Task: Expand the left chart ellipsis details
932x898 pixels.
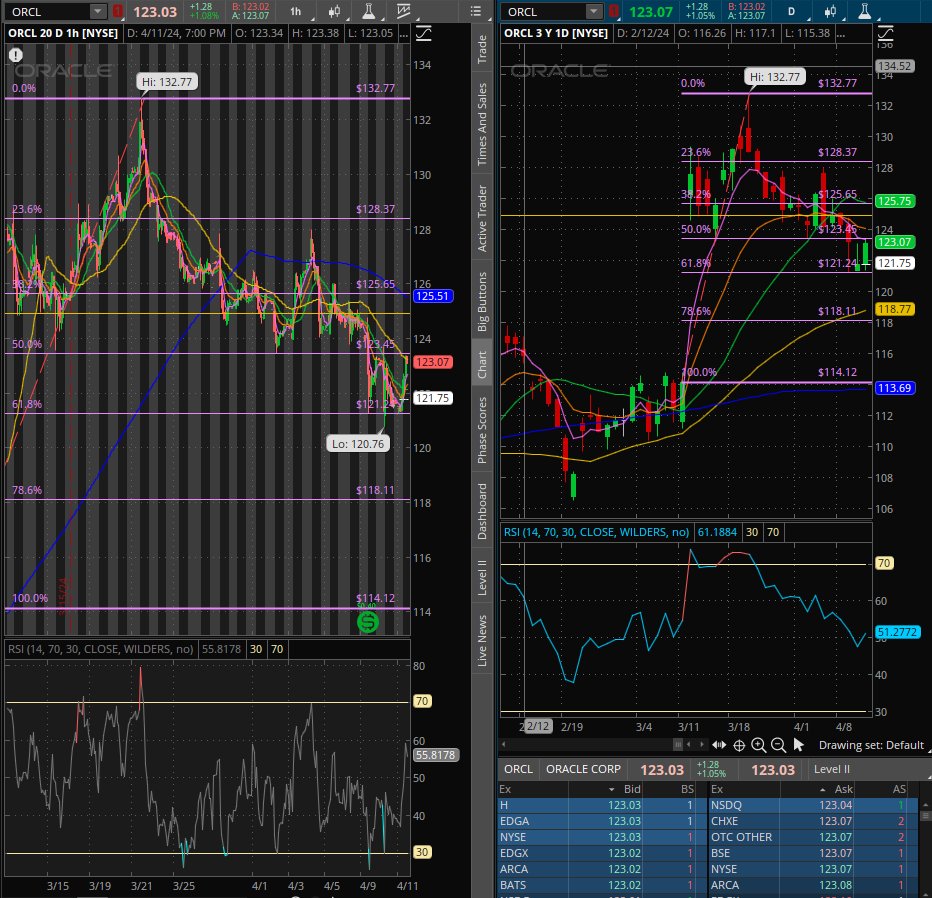Action: (404, 33)
